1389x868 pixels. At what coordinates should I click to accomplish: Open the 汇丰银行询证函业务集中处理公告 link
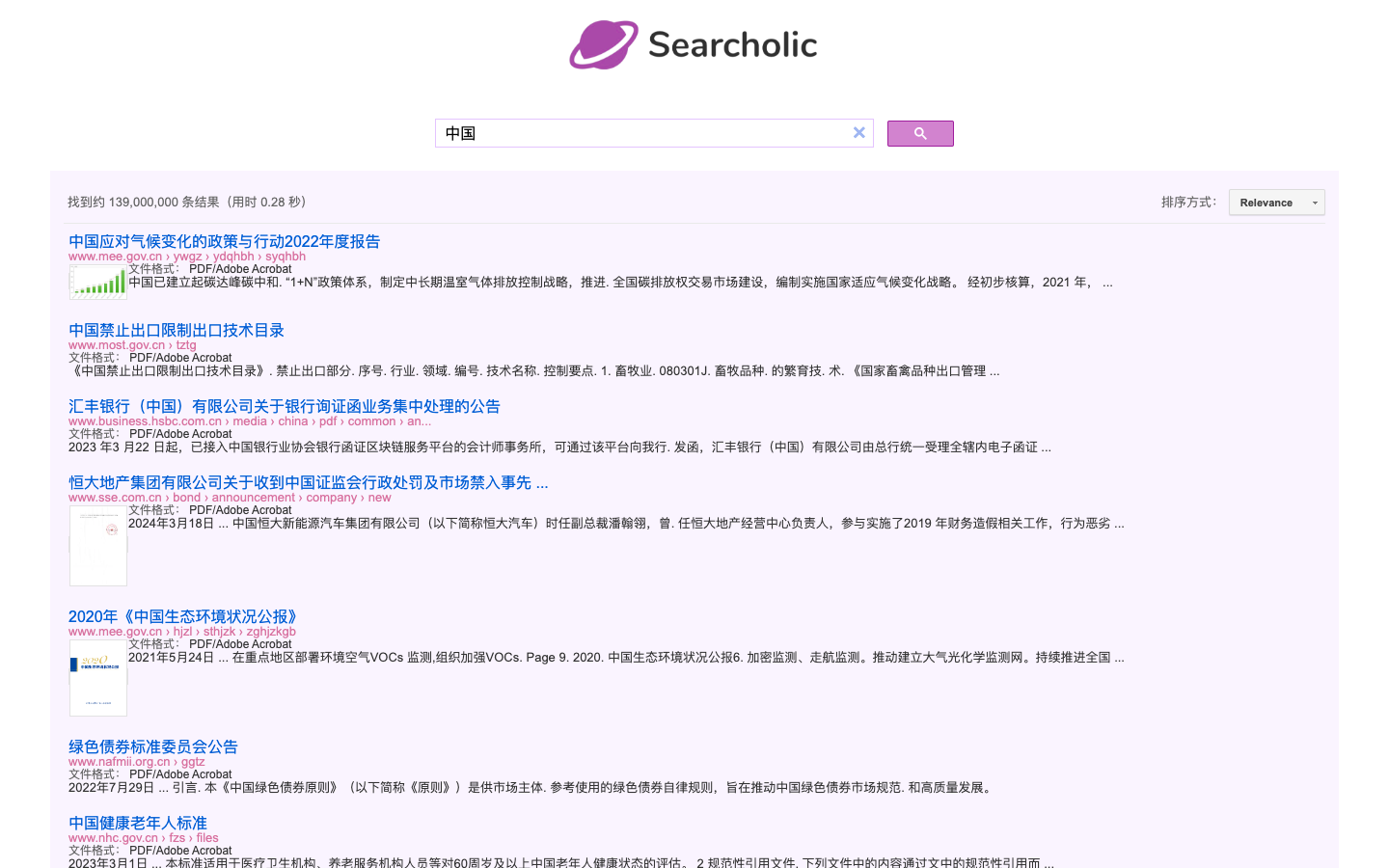click(284, 405)
